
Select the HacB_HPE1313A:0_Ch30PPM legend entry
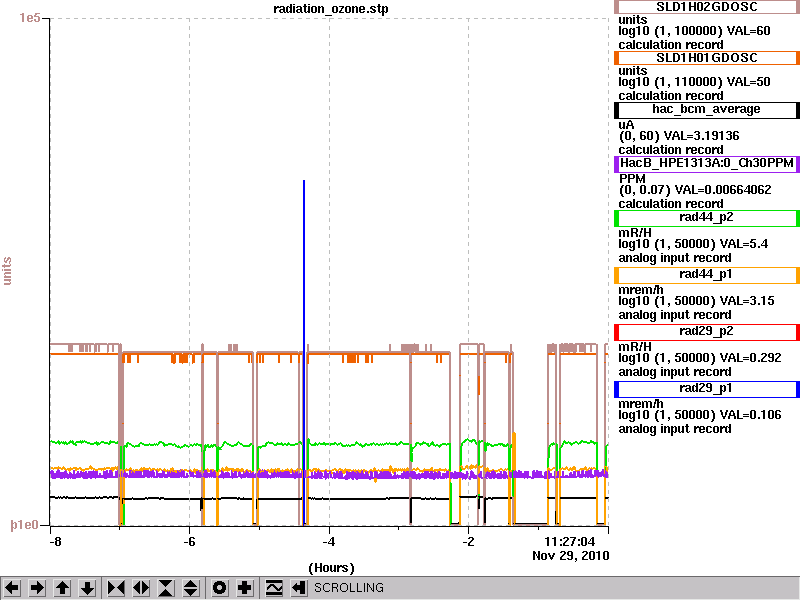[x=707, y=164]
